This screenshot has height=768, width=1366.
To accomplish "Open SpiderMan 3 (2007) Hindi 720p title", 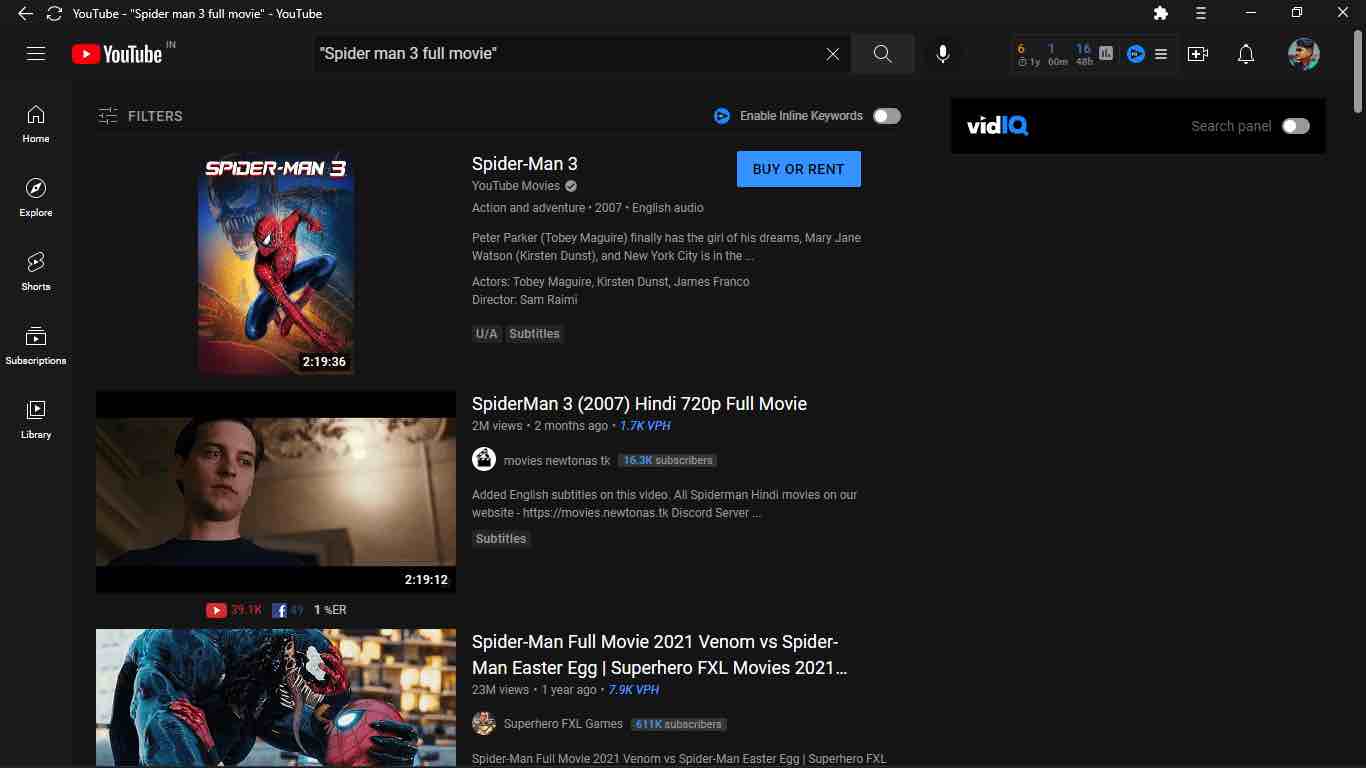I will point(639,404).
